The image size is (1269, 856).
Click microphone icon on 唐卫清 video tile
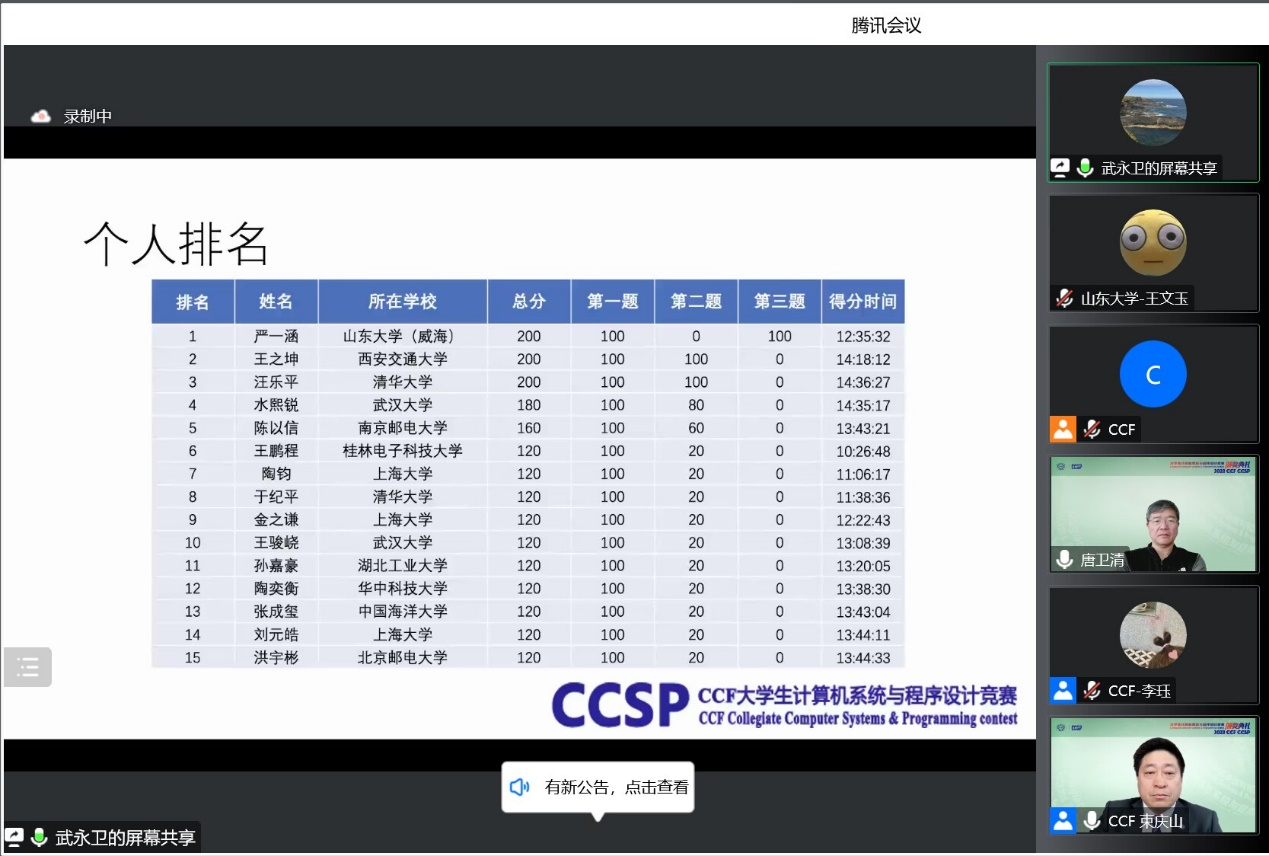1064,560
